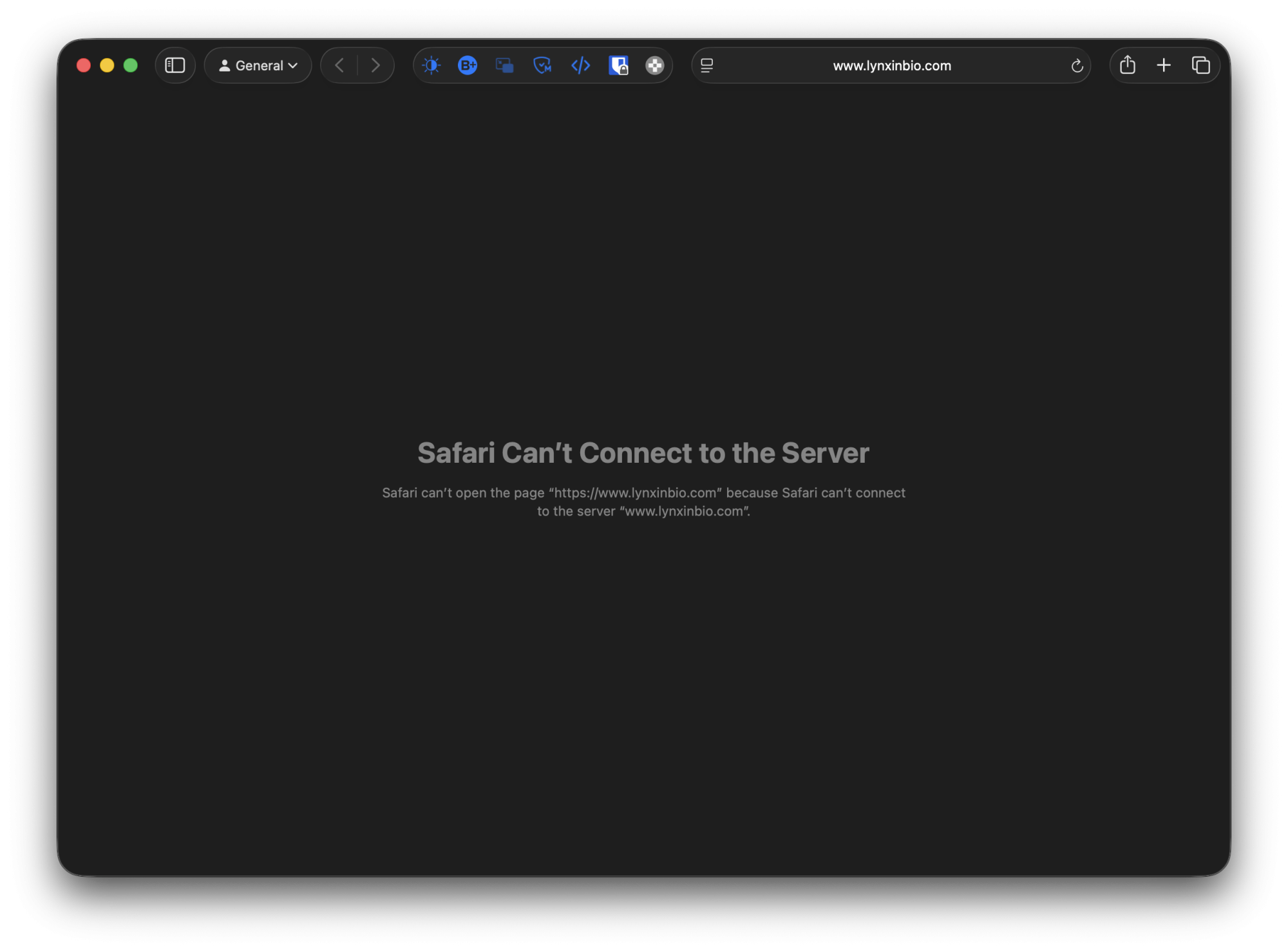Open the page settings icon in address bar
This screenshot has width=1288, height=952.
tap(706, 65)
